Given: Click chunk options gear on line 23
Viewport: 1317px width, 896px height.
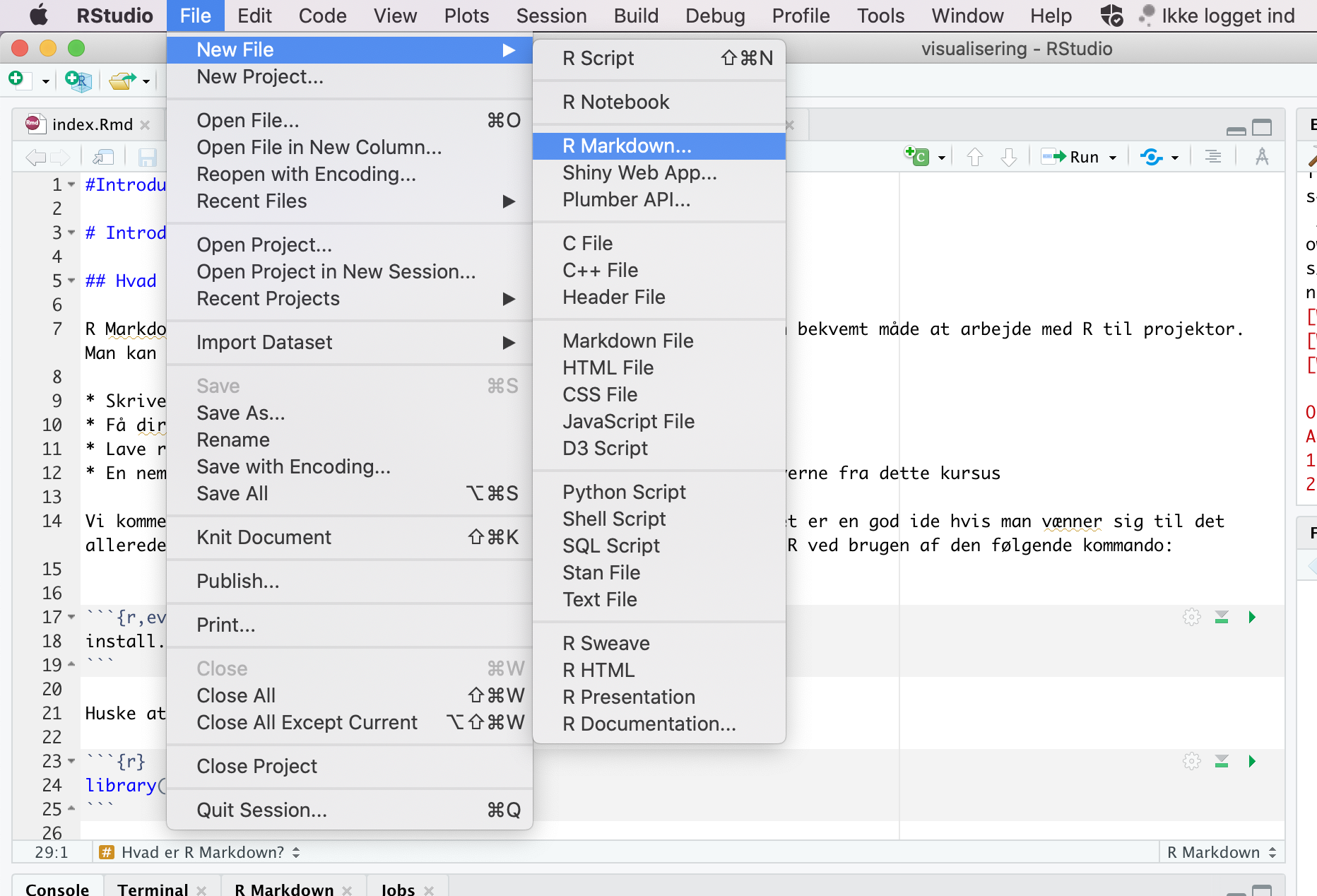Looking at the screenshot, I should click(1192, 761).
